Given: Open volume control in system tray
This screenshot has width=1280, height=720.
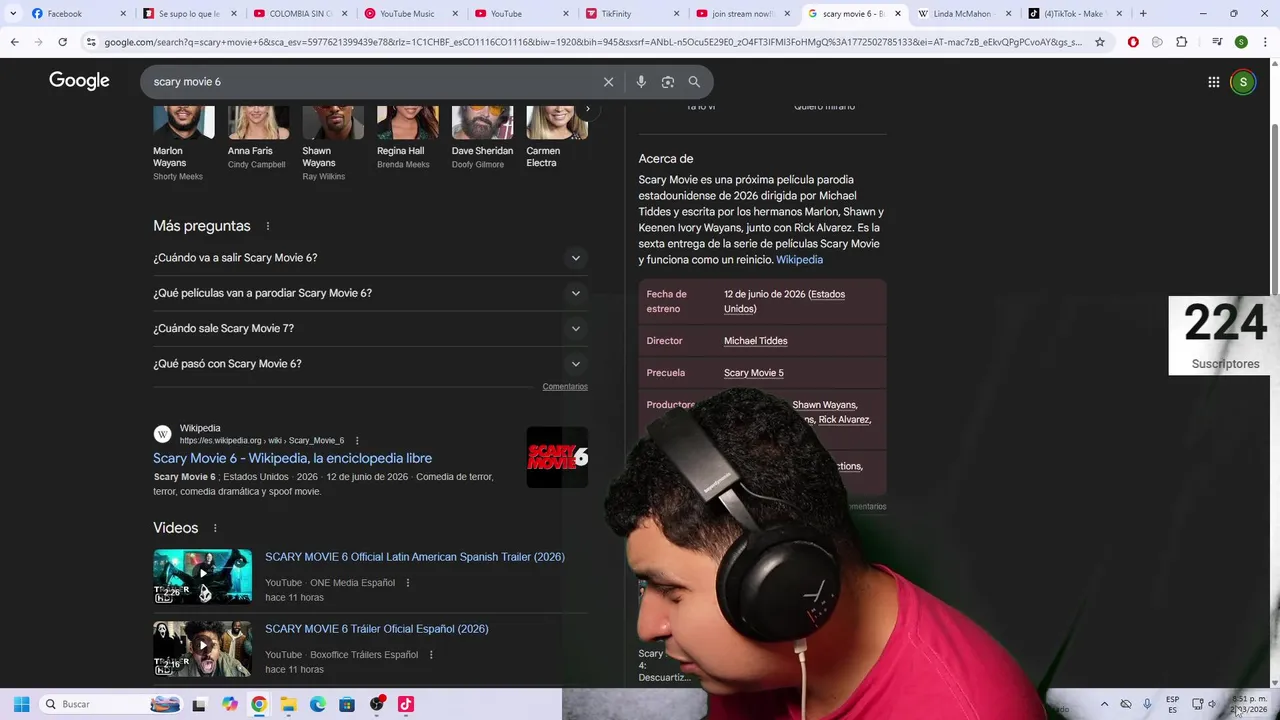Looking at the screenshot, I should [x=1211, y=704].
